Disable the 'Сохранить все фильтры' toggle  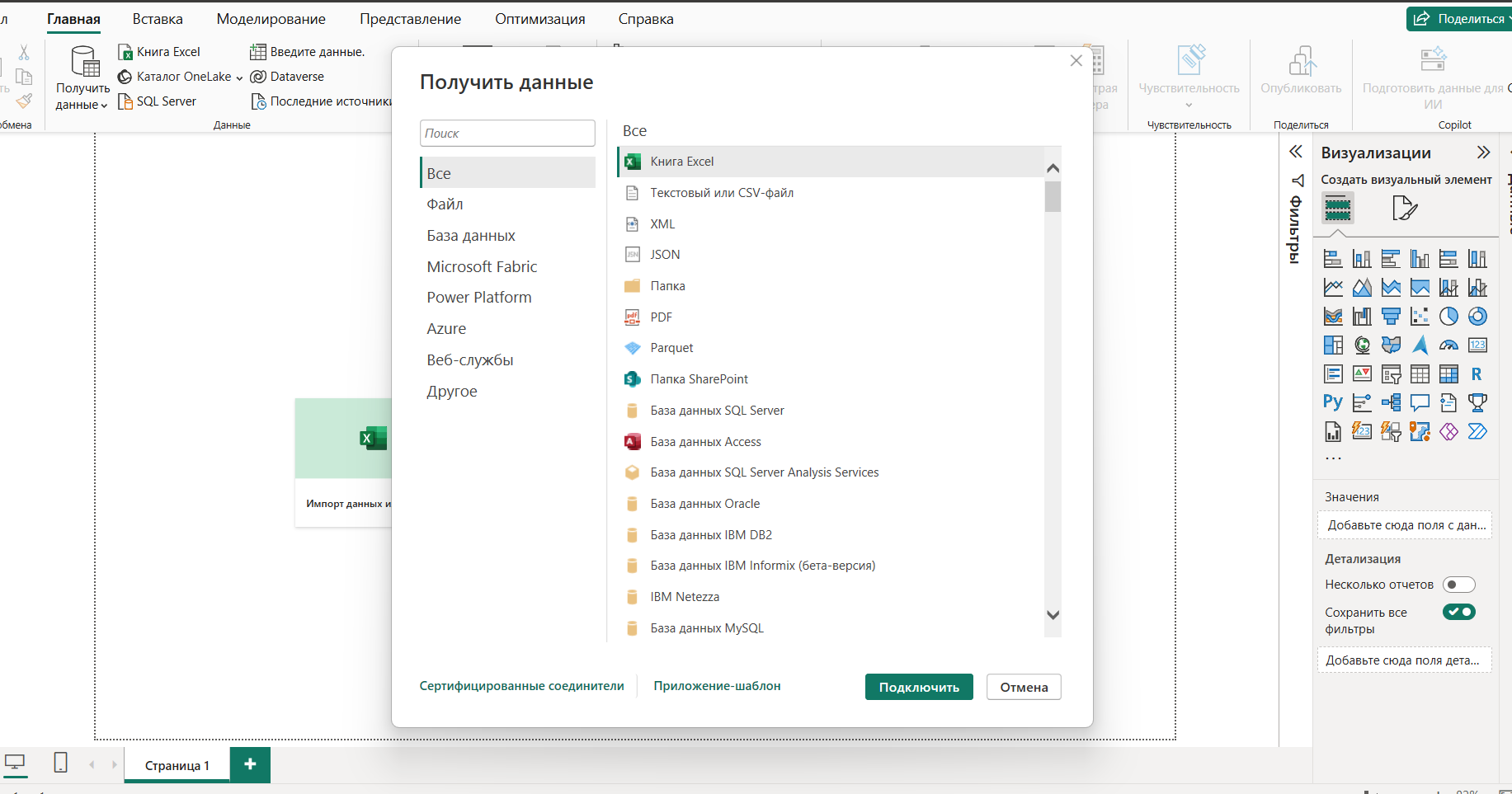pos(1458,612)
